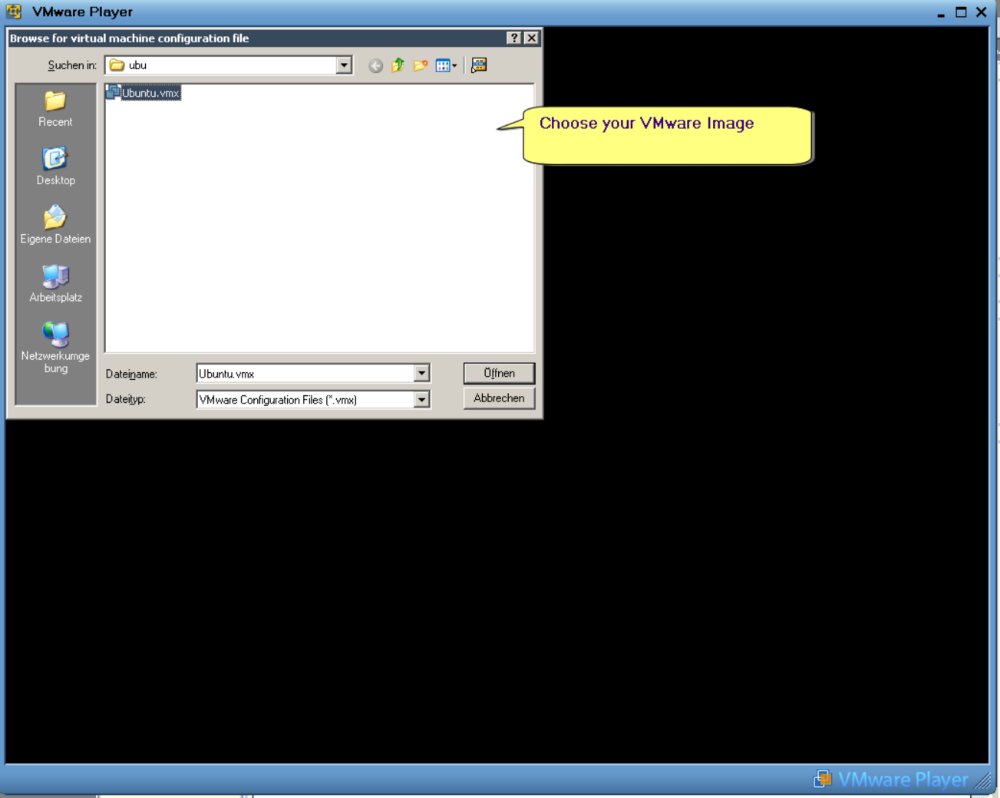Screen dimensions: 1000x798
Task: Click the dialog help question mark button
Action: click(514, 38)
